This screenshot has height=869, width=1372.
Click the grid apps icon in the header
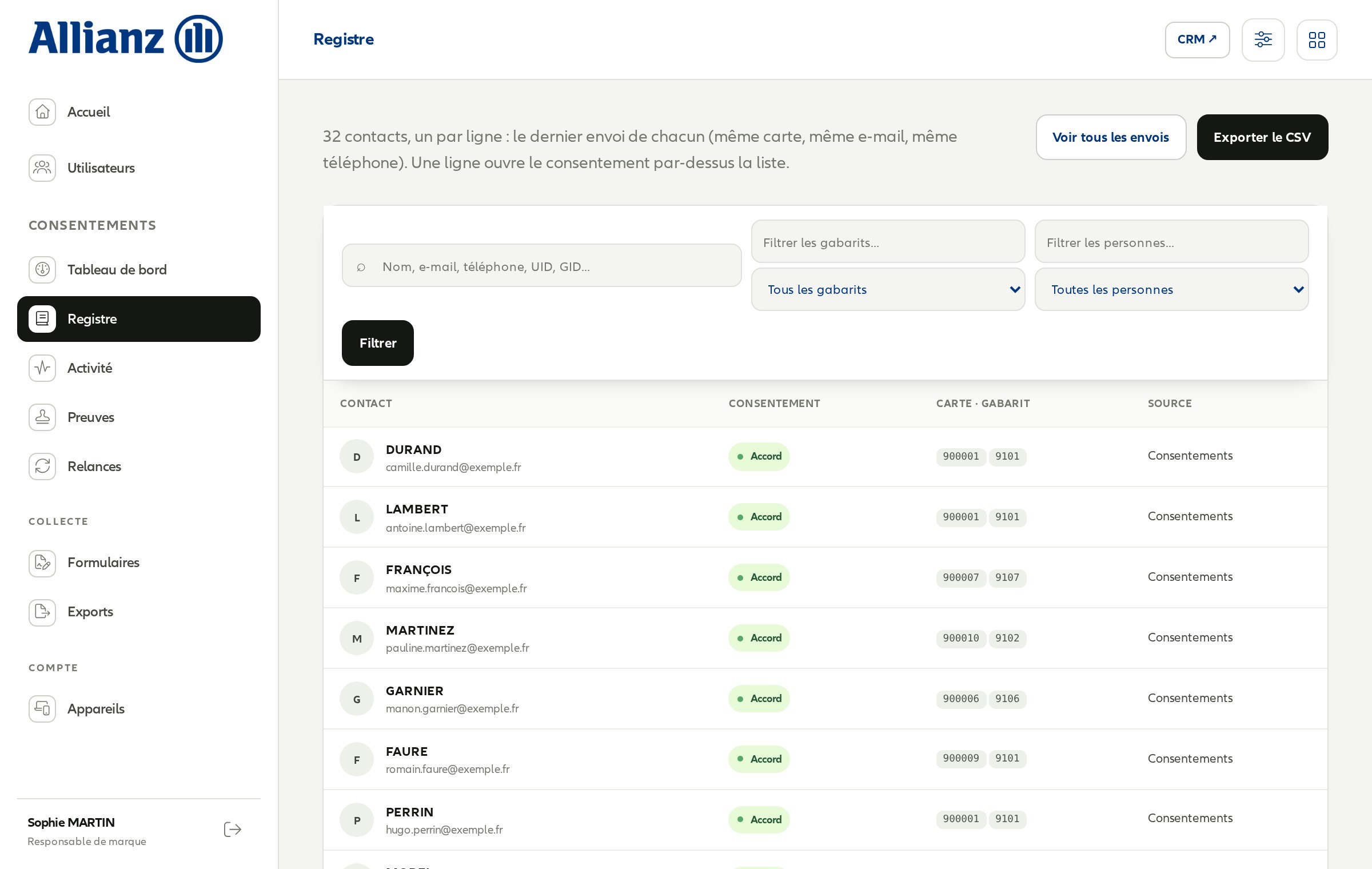(x=1317, y=40)
